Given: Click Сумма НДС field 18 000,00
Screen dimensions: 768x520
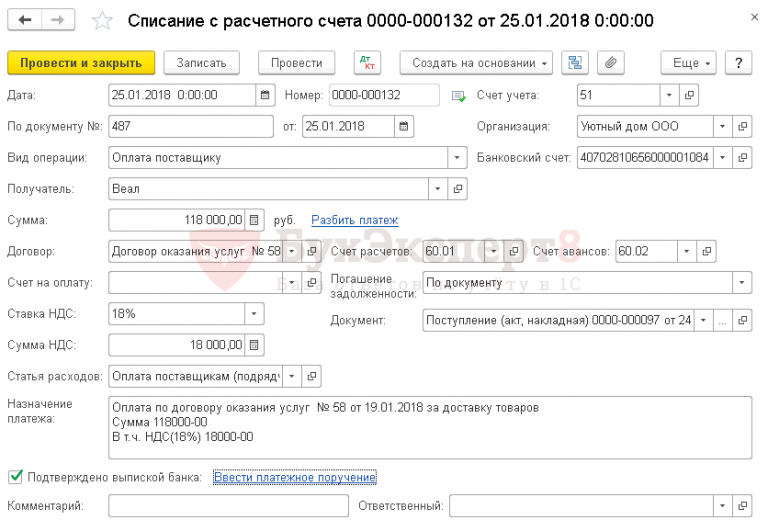Looking at the screenshot, I should point(177,345).
